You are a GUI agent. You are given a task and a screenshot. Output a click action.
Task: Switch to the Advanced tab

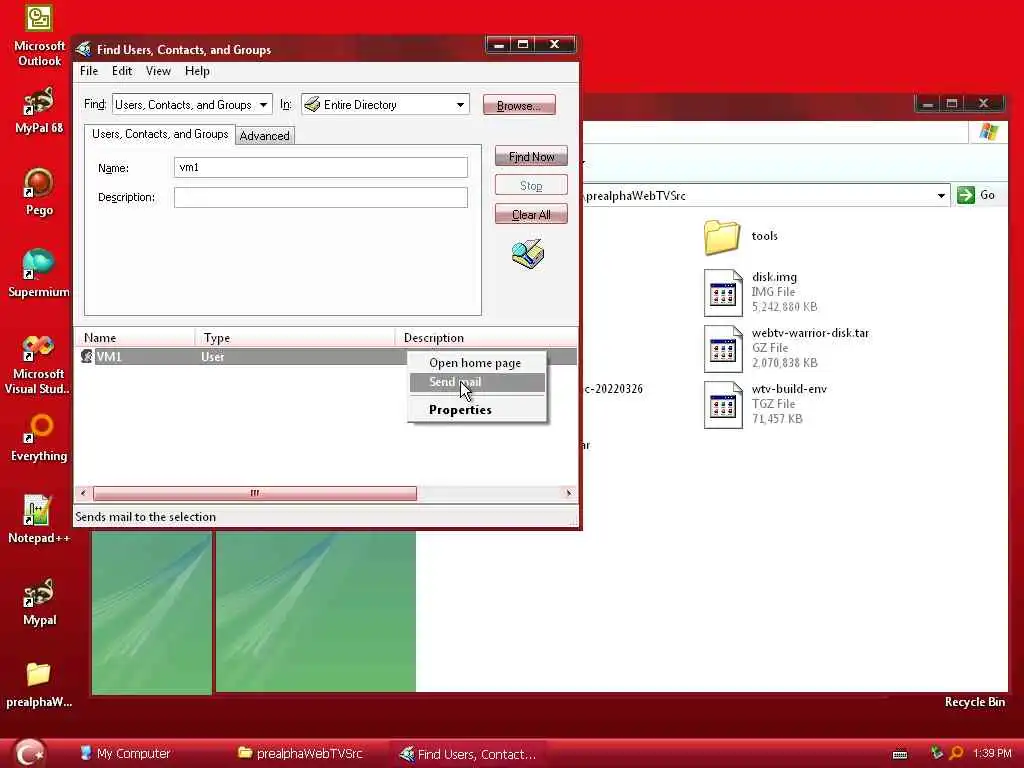coord(264,136)
